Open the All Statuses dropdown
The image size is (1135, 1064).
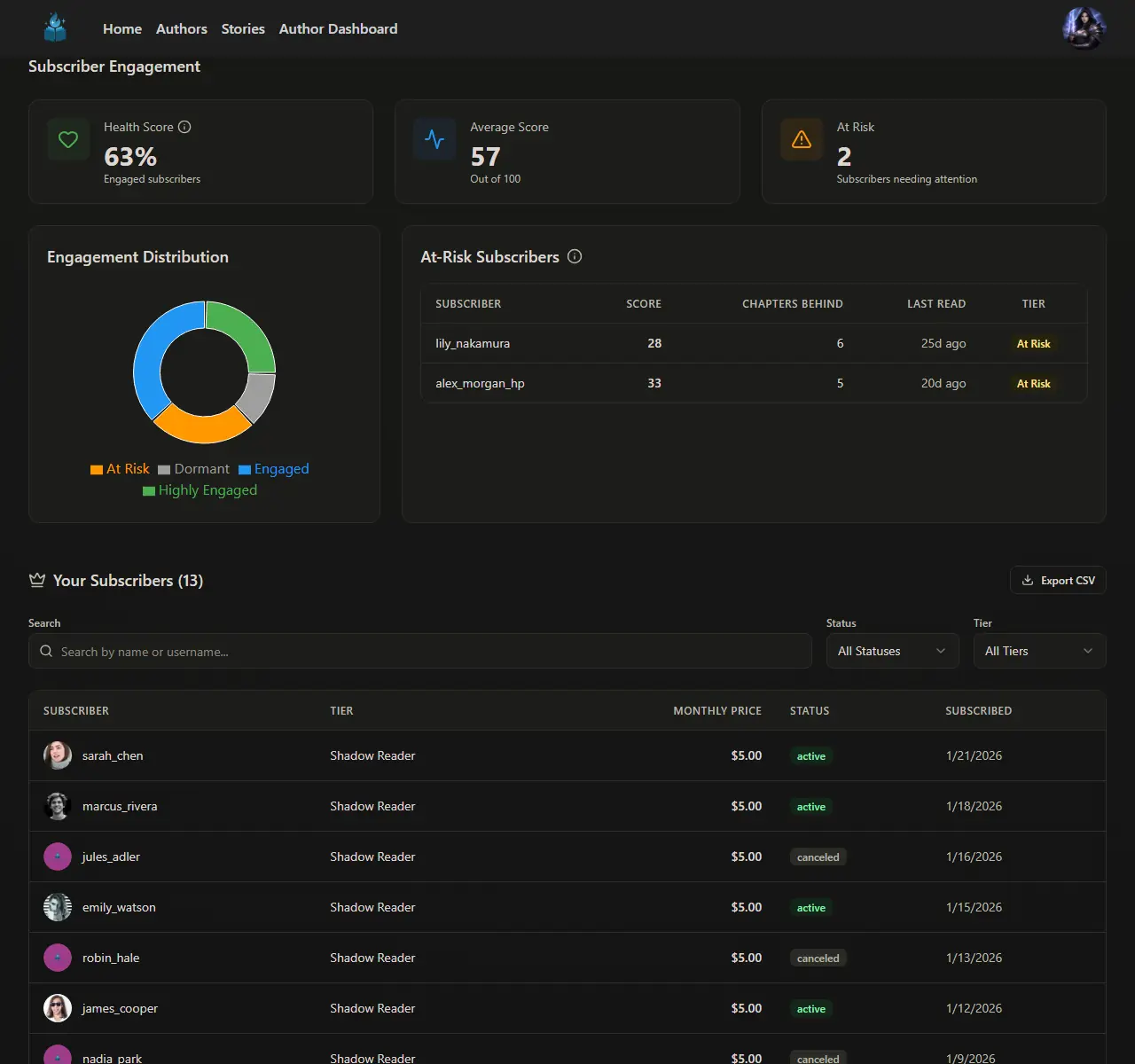click(x=892, y=651)
